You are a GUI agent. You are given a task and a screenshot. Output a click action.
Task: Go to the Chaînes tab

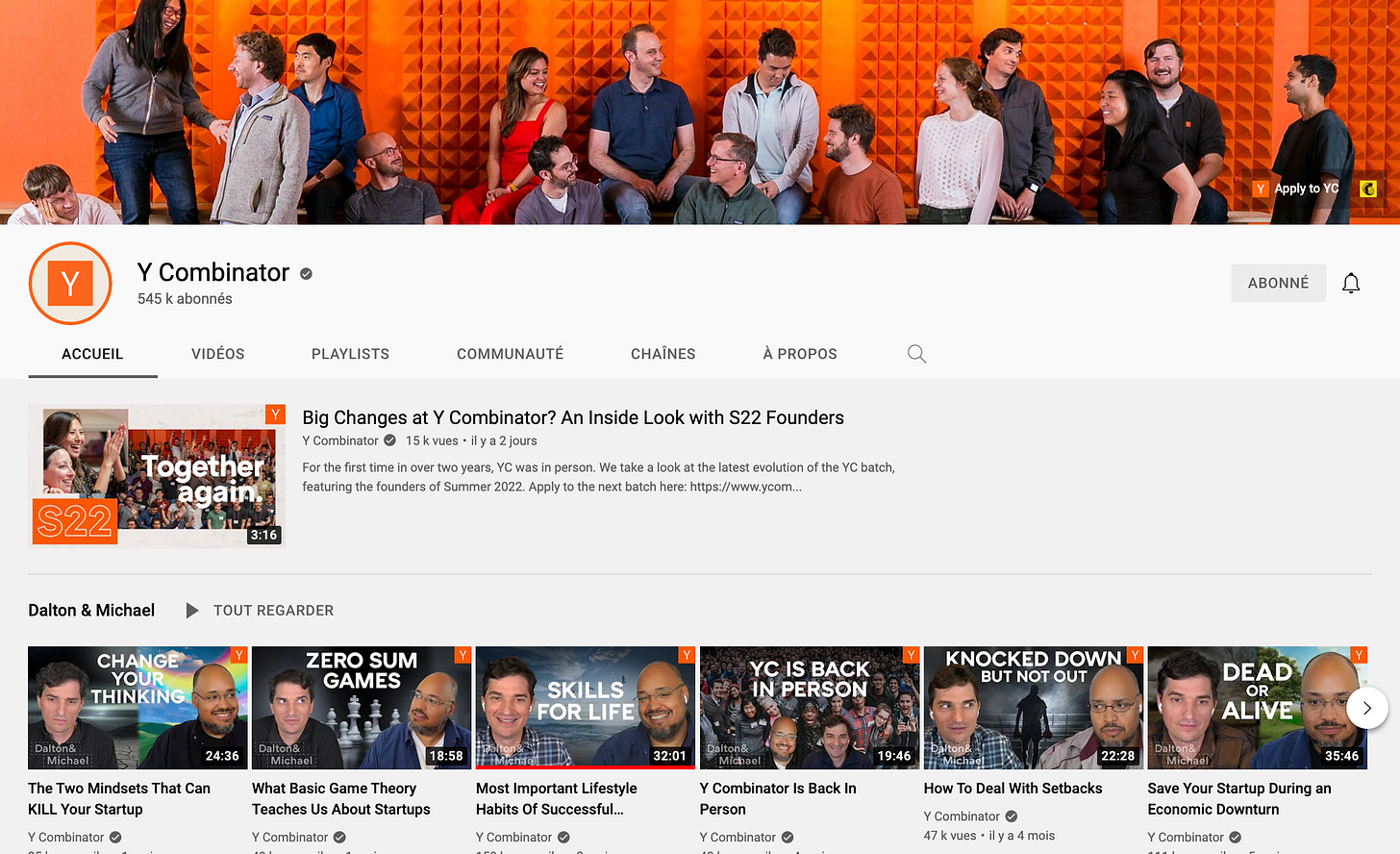pyautogui.click(x=663, y=354)
